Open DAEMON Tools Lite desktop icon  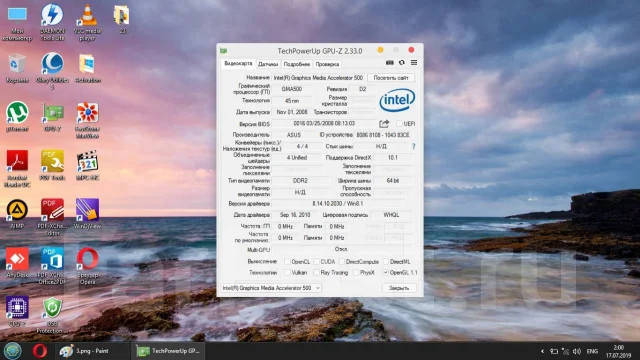click(x=52, y=22)
